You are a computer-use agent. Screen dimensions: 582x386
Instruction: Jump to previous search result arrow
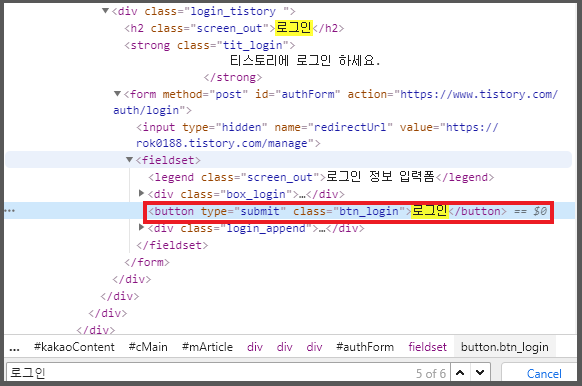(x=460, y=372)
